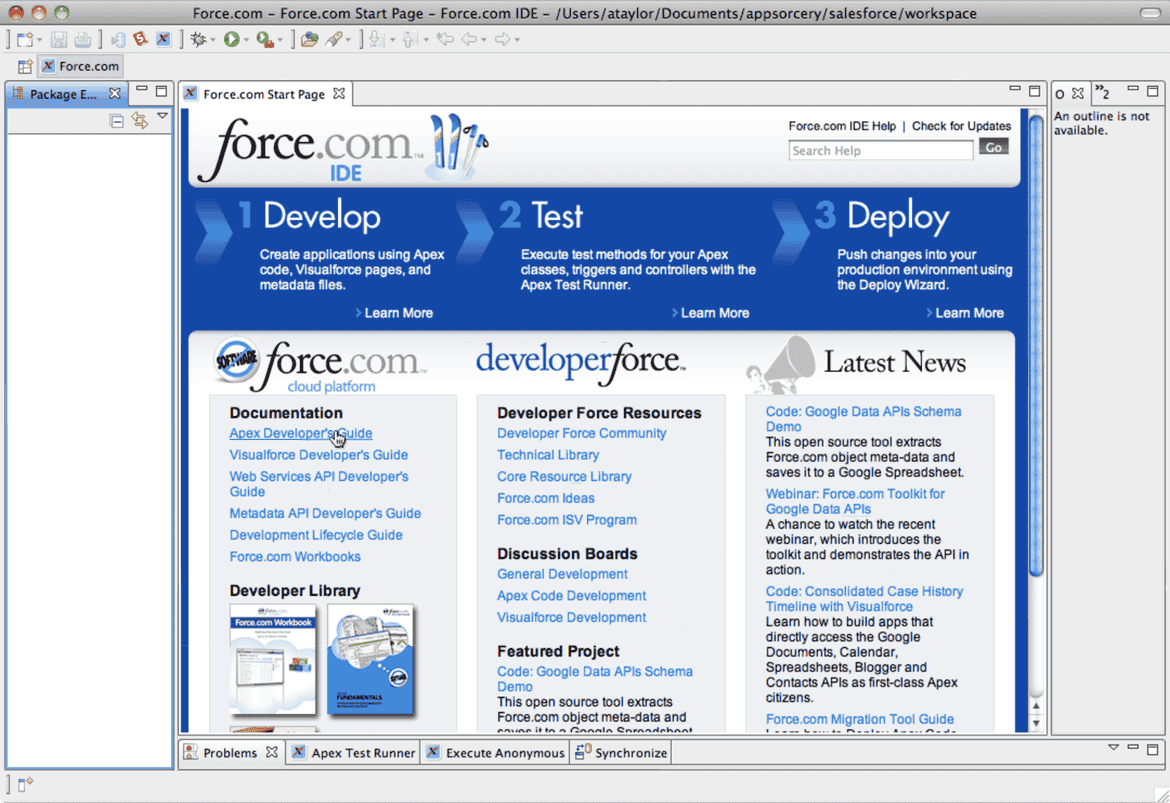1170x803 pixels.
Task: Open the Force.com Workbook cover thumbnail
Action: coord(273,660)
